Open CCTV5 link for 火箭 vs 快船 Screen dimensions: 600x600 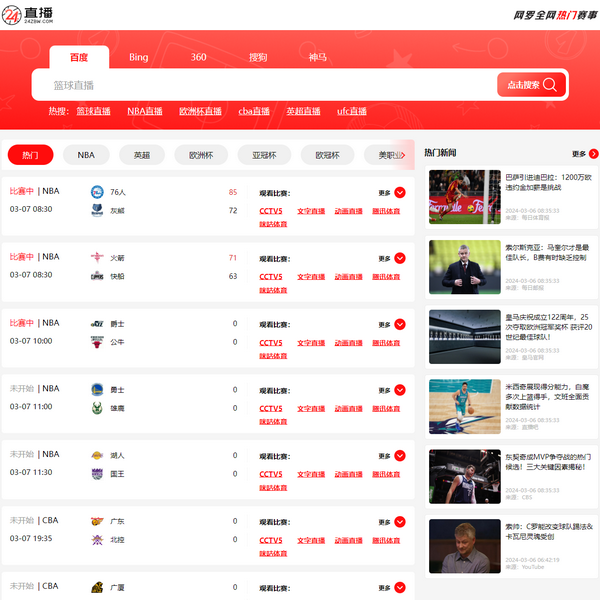[271, 277]
